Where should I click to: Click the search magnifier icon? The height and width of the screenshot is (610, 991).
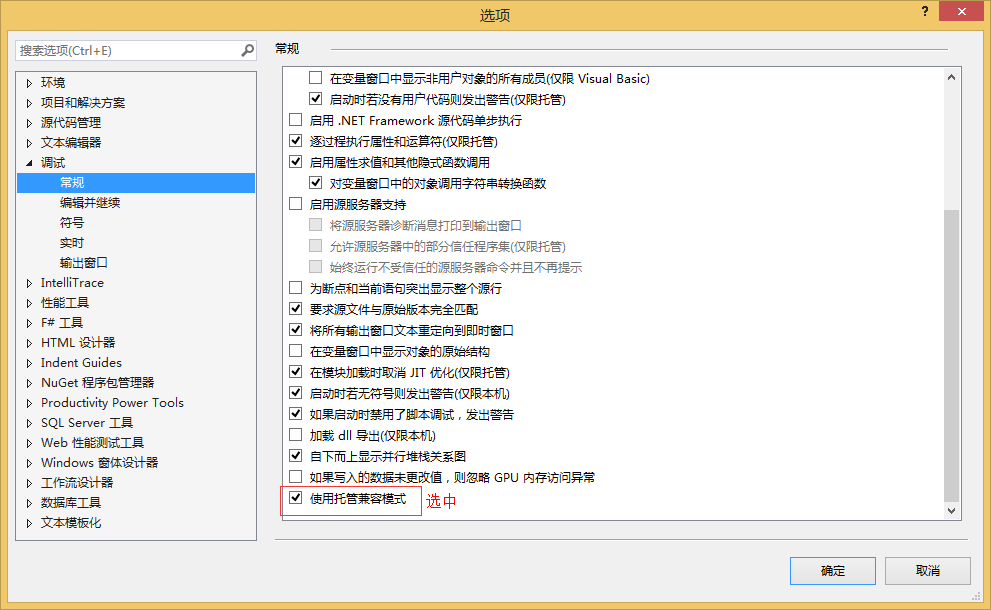point(248,50)
